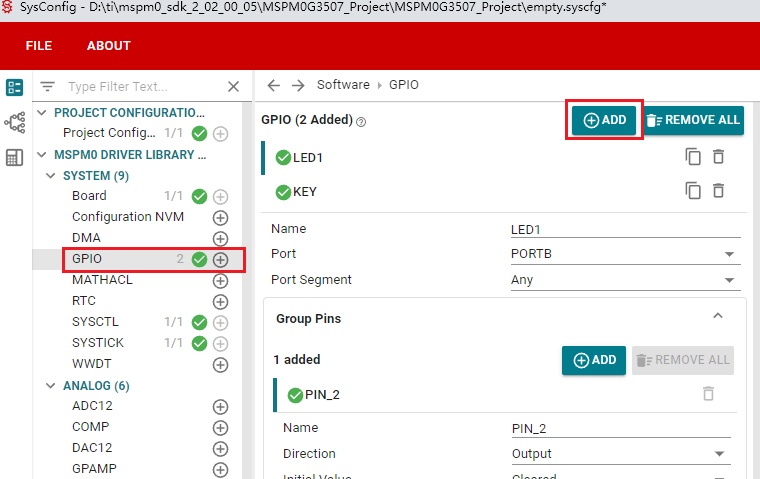Navigate back with the left arrow
Image resolution: width=760 pixels, height=479 pixels.
click(273, 85)
